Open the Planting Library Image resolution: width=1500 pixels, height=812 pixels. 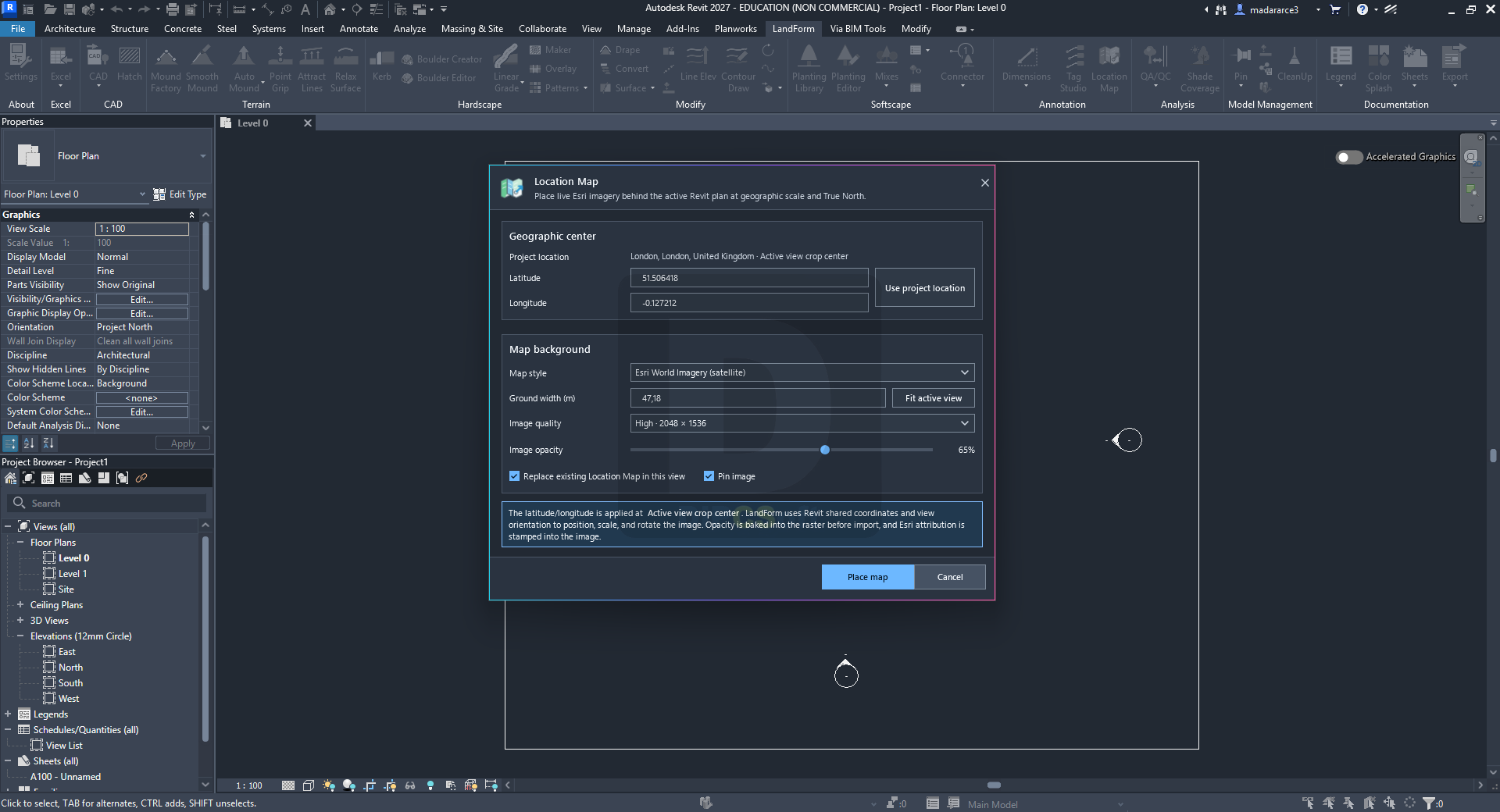pos(809,69)
